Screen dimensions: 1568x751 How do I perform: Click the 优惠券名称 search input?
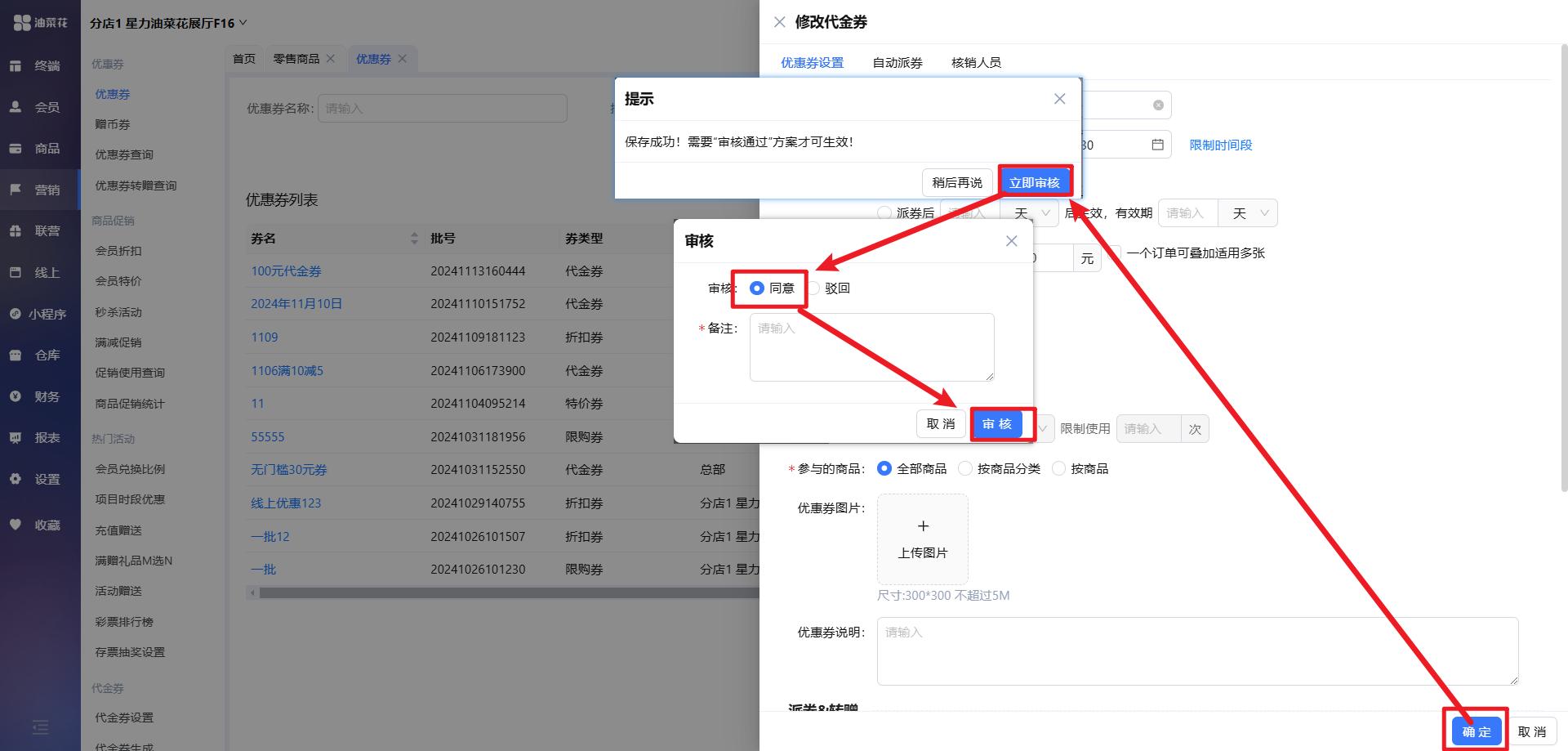click(x=443, y=108)
